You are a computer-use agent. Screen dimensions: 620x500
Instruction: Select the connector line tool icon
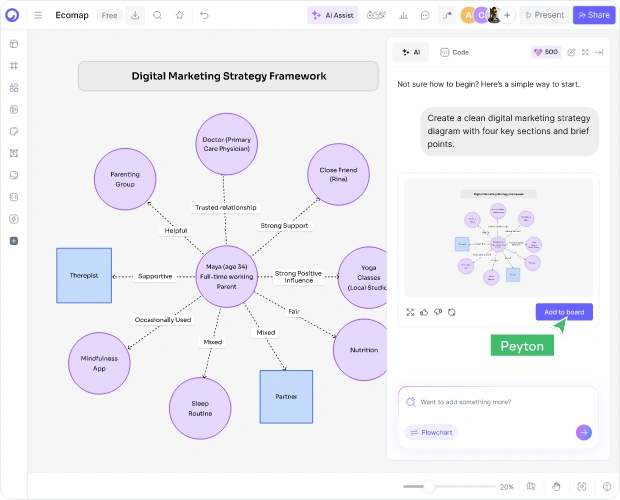point(447,15)
